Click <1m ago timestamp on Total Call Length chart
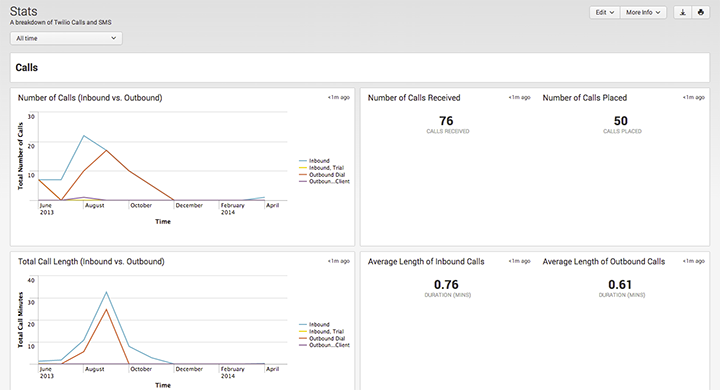Image resolution: width=720 pixels, height=390 pixels. click(x=339, y=261)
